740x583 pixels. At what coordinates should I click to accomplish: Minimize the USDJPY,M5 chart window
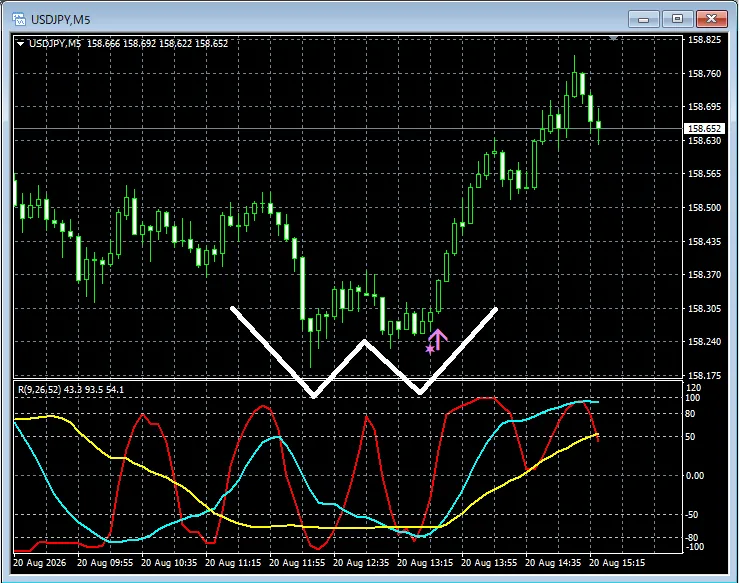[643, 19]
